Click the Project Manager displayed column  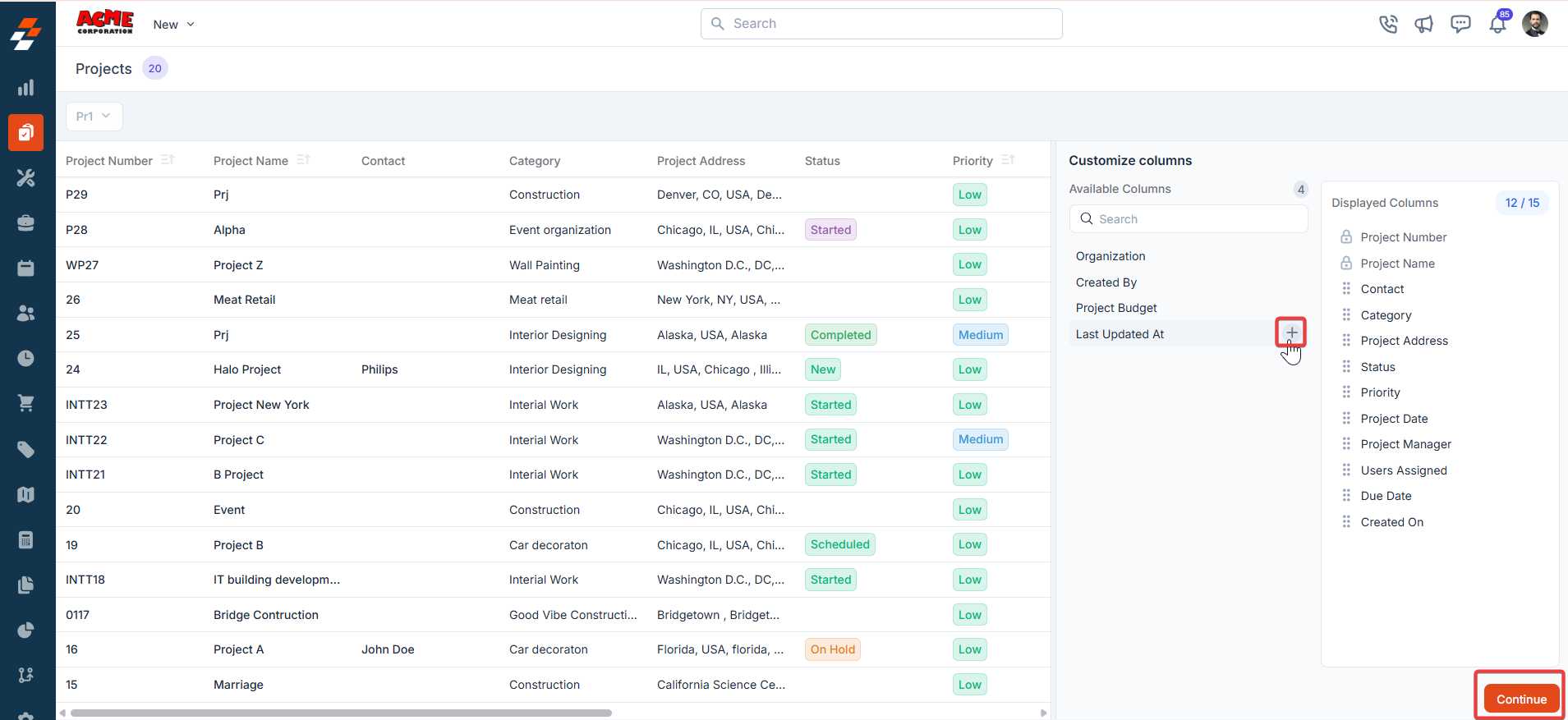tap(1405, 444)
